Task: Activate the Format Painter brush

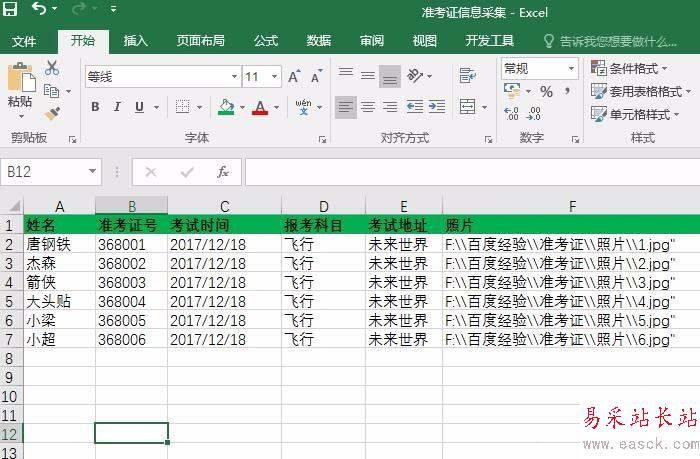Action: [52, 113]
